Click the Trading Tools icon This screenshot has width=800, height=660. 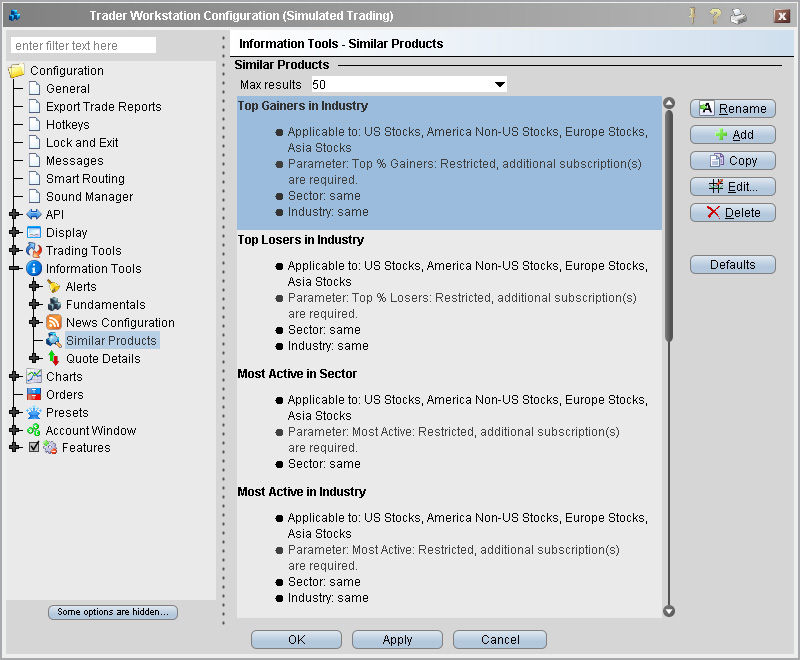click(34, 250)
